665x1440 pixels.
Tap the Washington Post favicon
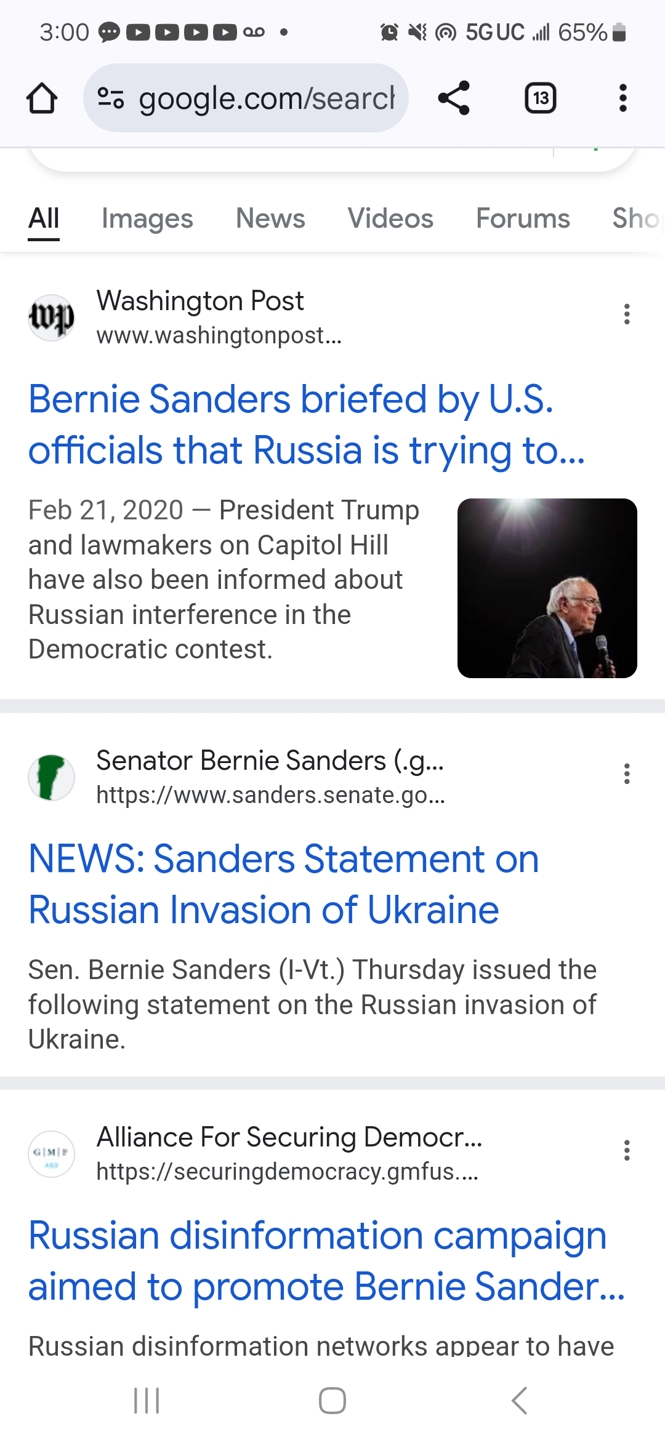click(51, 318)
